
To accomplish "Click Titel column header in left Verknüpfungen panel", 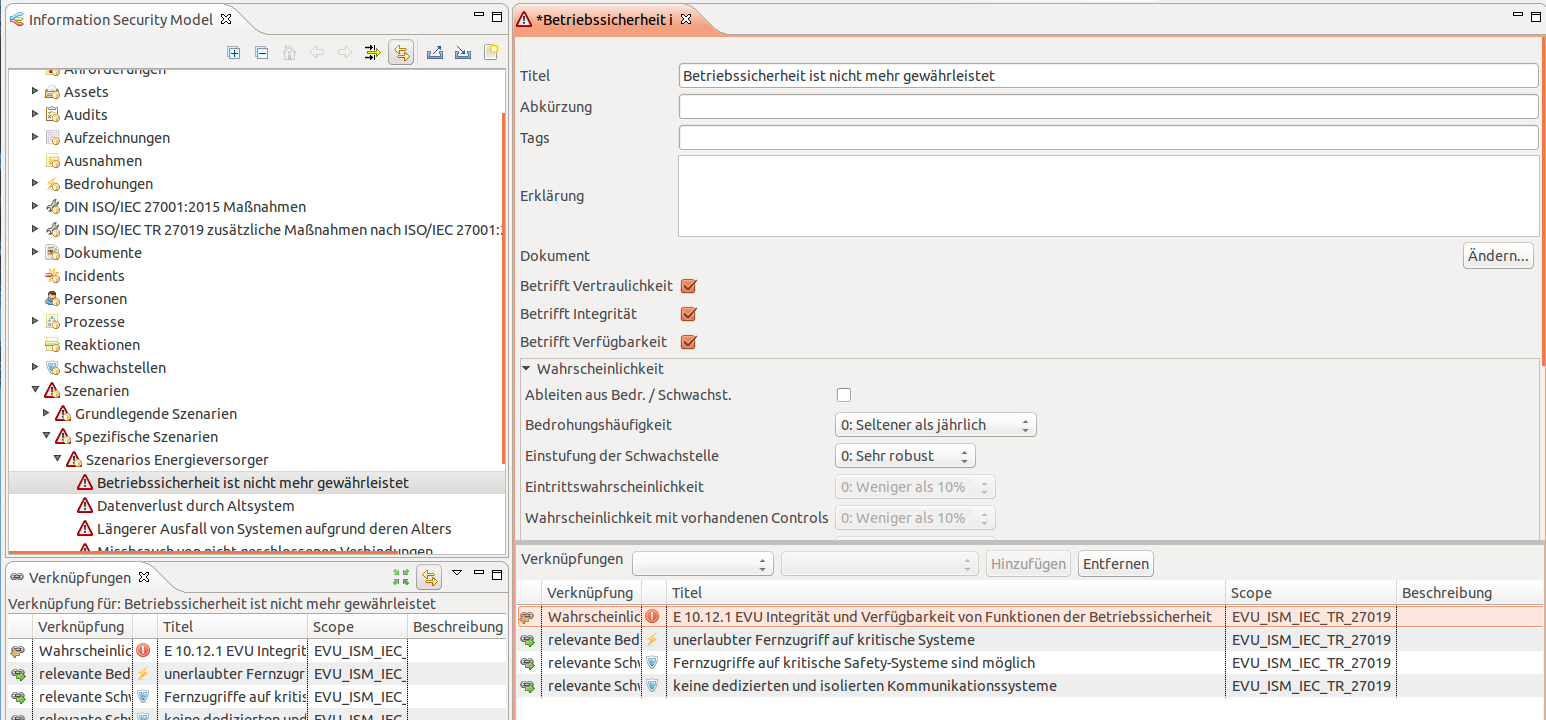I will [231, 627].
